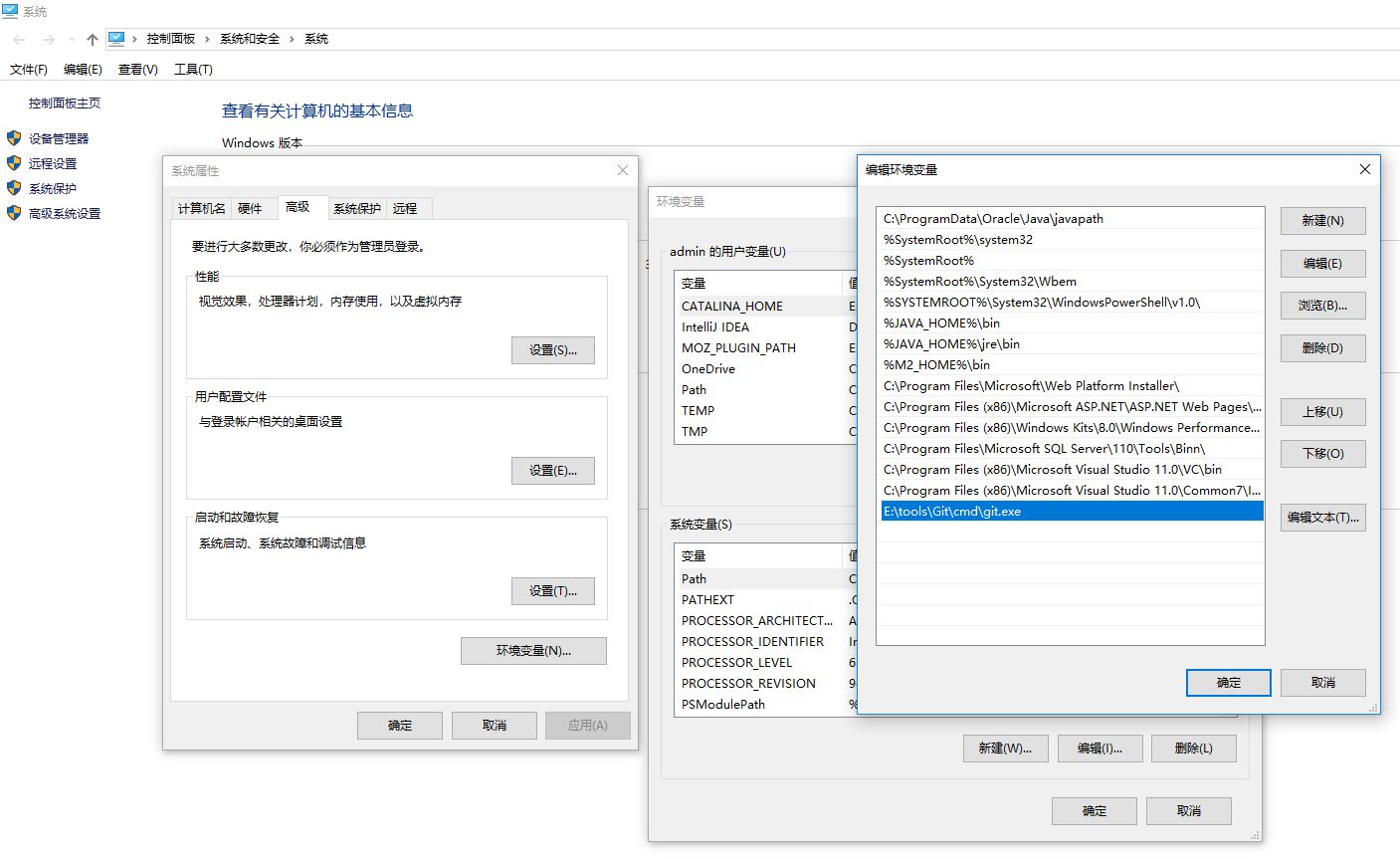Open the 工具 menu
The width and height of the screenshot is (1400, 859).
pos(192,69)
